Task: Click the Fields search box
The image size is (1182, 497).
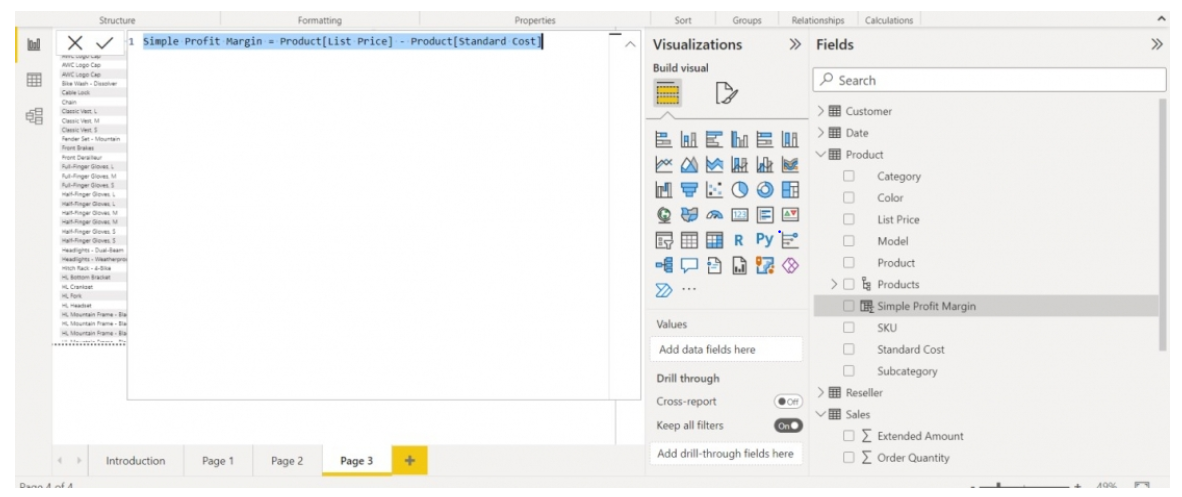Action: click(x=989, y=80)
